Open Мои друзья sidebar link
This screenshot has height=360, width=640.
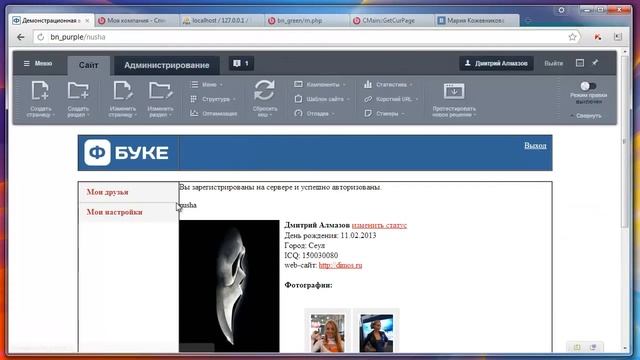(x=107, y=192)
